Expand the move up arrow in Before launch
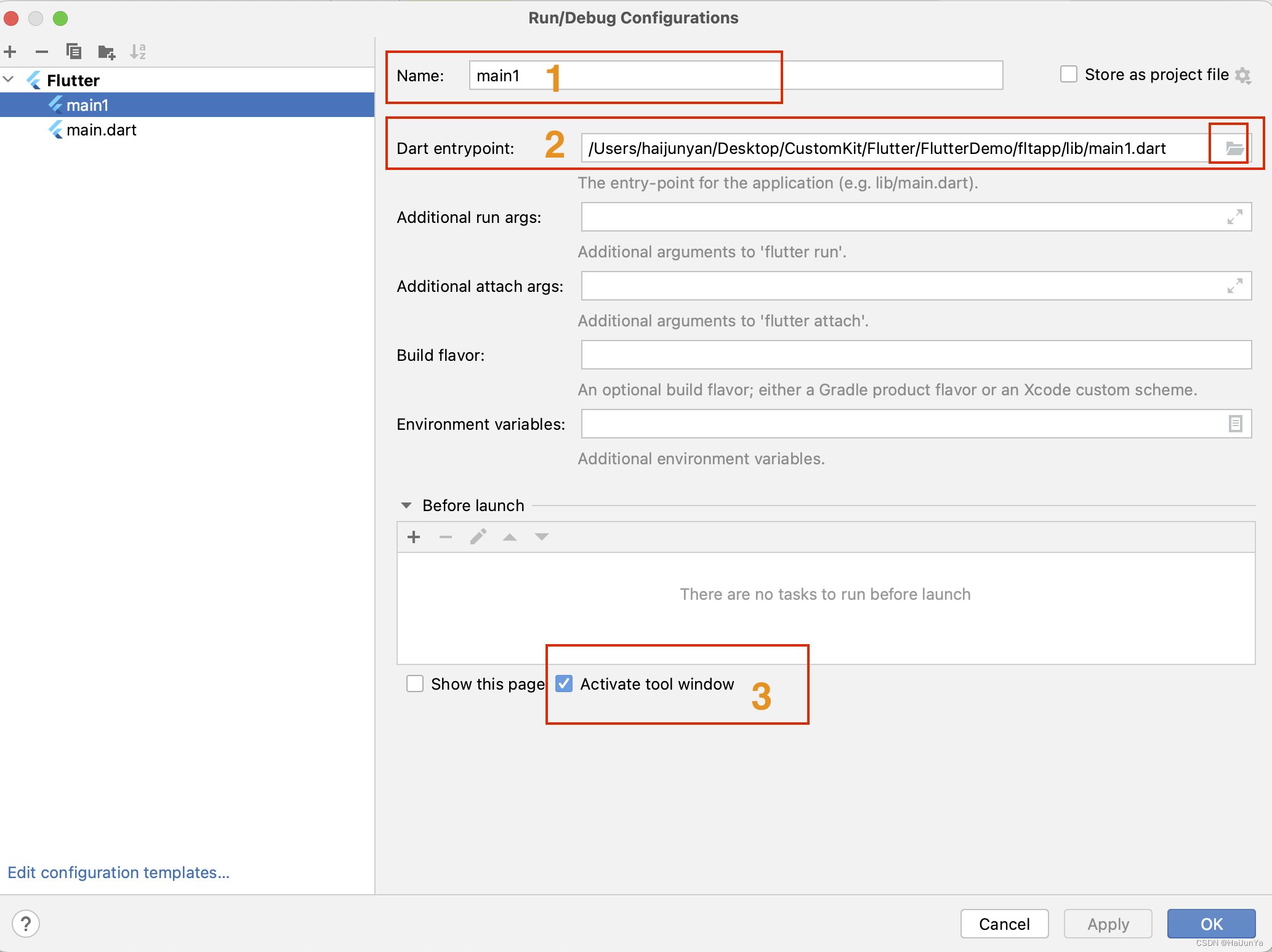 (510, 537)
